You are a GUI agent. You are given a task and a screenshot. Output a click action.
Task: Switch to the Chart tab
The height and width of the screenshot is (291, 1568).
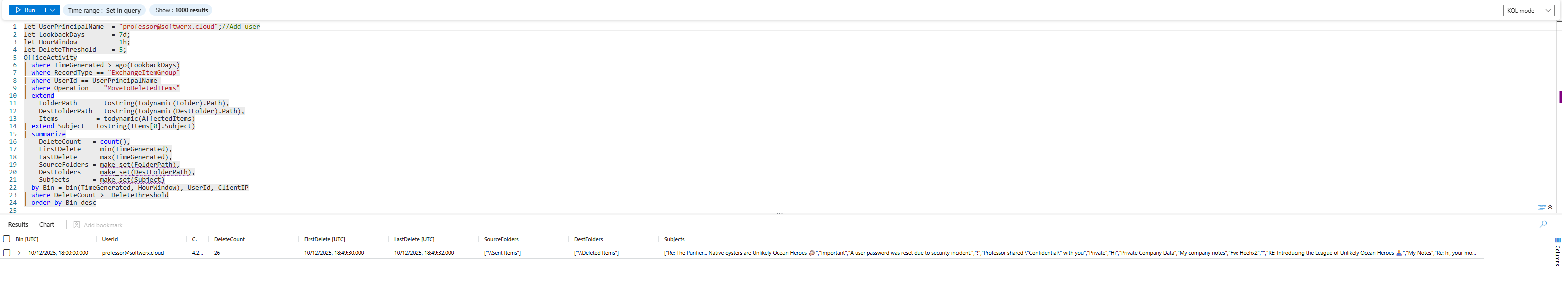[46, 225]
